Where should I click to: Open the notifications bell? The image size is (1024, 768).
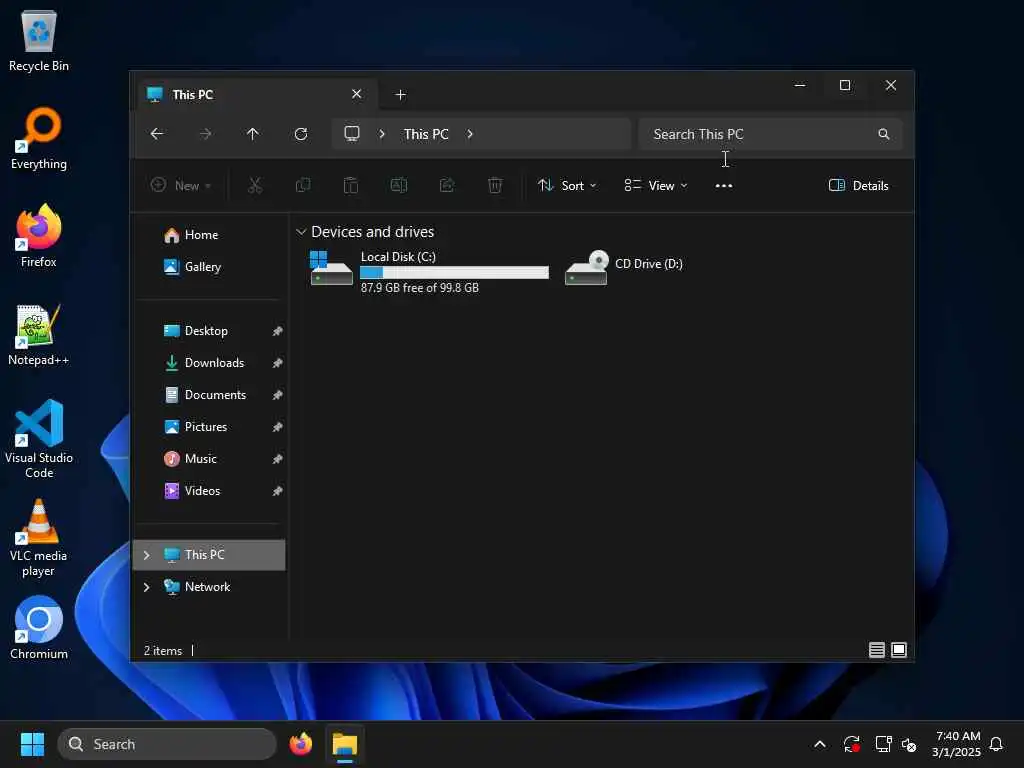coord(996,744)
